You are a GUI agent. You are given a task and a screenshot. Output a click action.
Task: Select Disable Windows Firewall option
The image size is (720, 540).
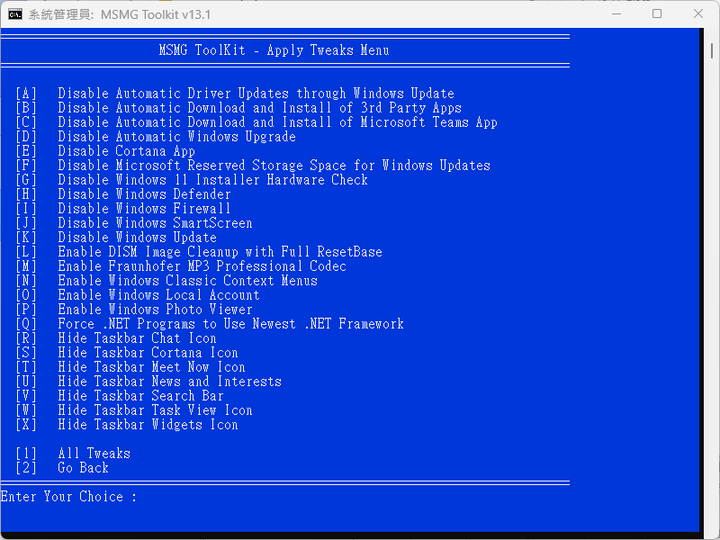coord(123,208)
